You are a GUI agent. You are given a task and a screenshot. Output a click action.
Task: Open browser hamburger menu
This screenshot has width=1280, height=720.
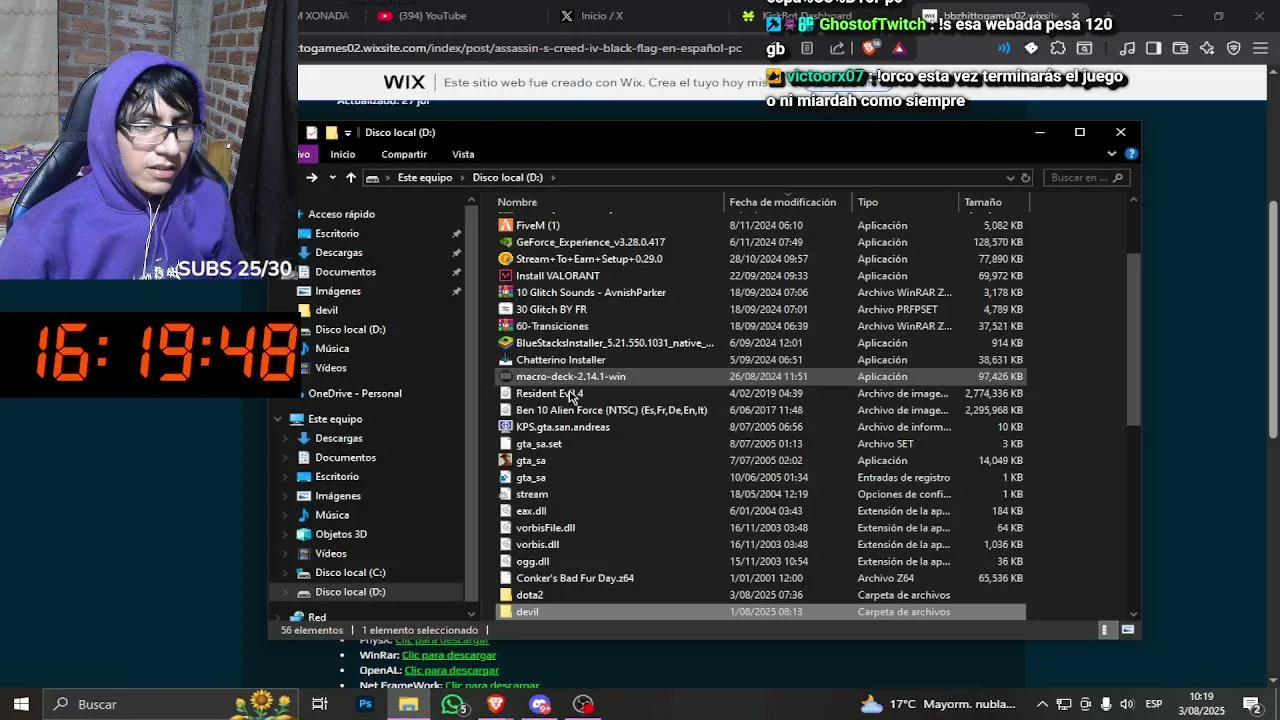click(1260, 48)
